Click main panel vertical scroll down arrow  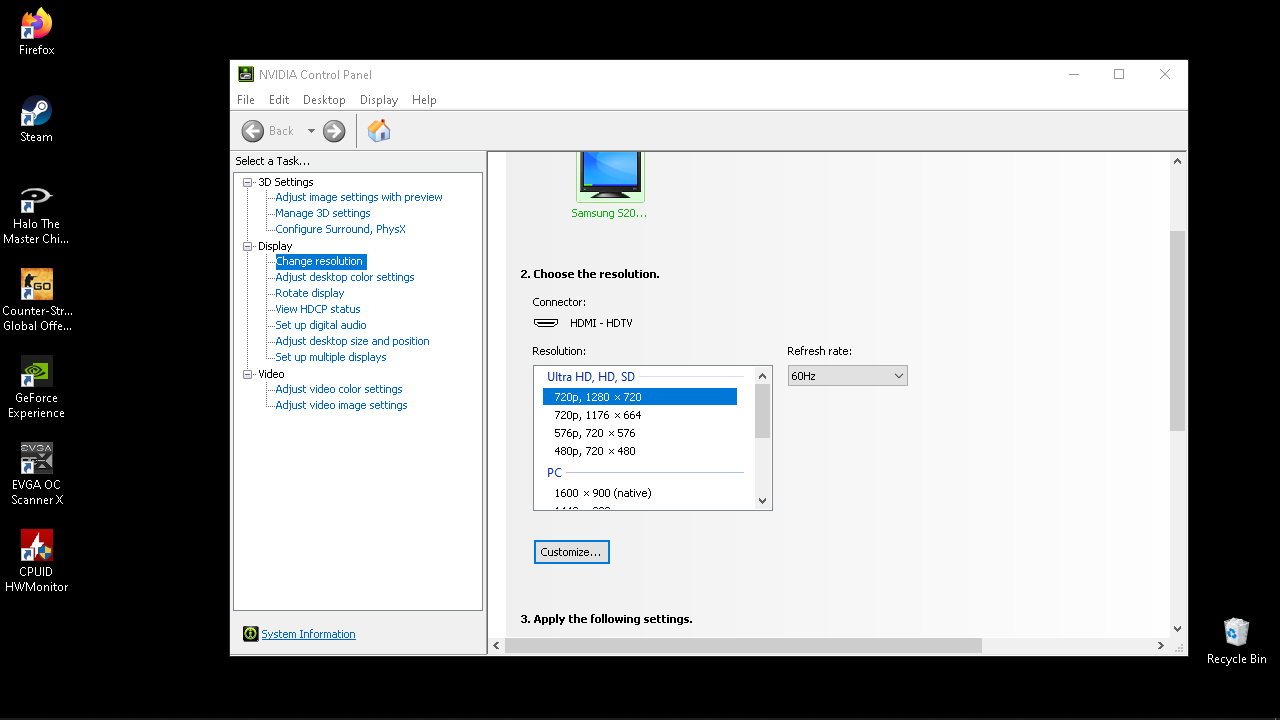click(x=1178, y=628)
